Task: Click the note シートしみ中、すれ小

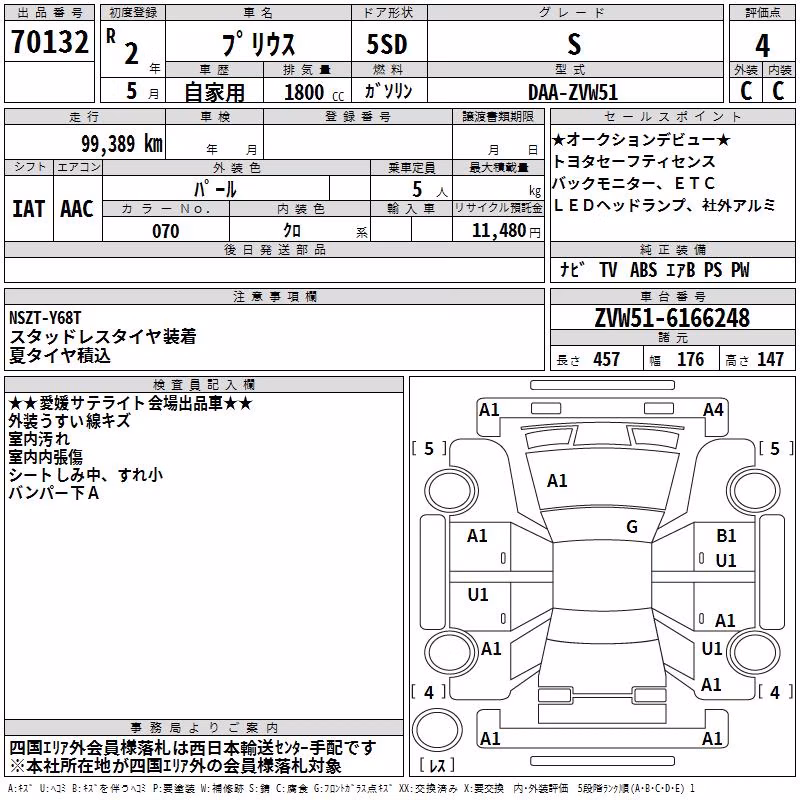Action: point(86,474)
